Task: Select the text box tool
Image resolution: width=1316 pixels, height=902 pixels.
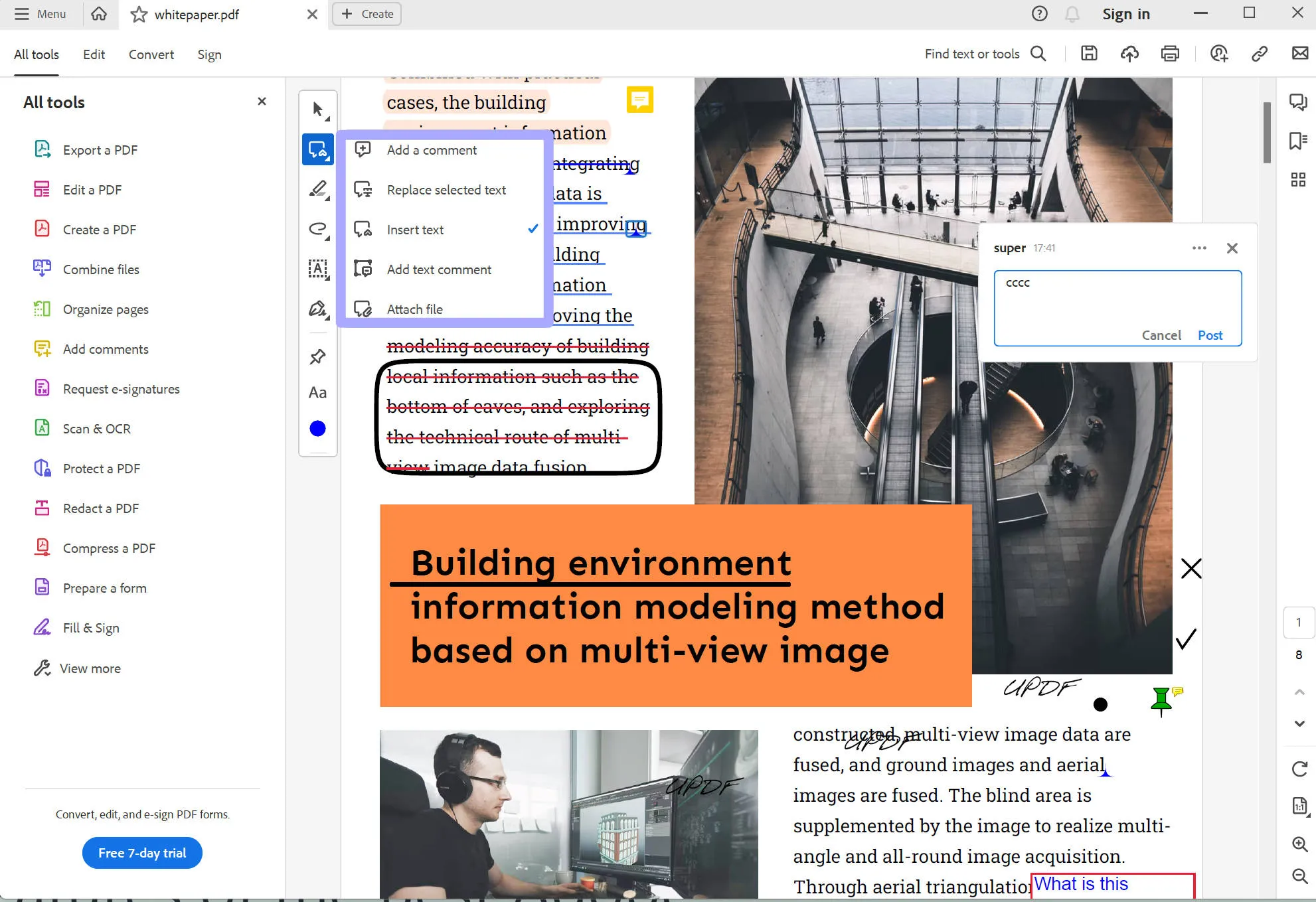Action: point(318,269)
